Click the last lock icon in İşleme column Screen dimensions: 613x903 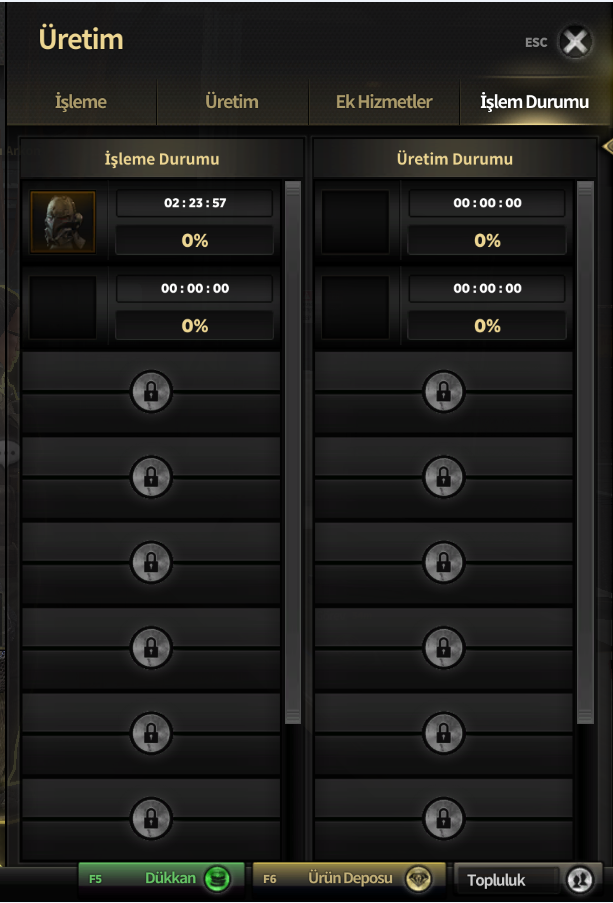coord(151,818)
